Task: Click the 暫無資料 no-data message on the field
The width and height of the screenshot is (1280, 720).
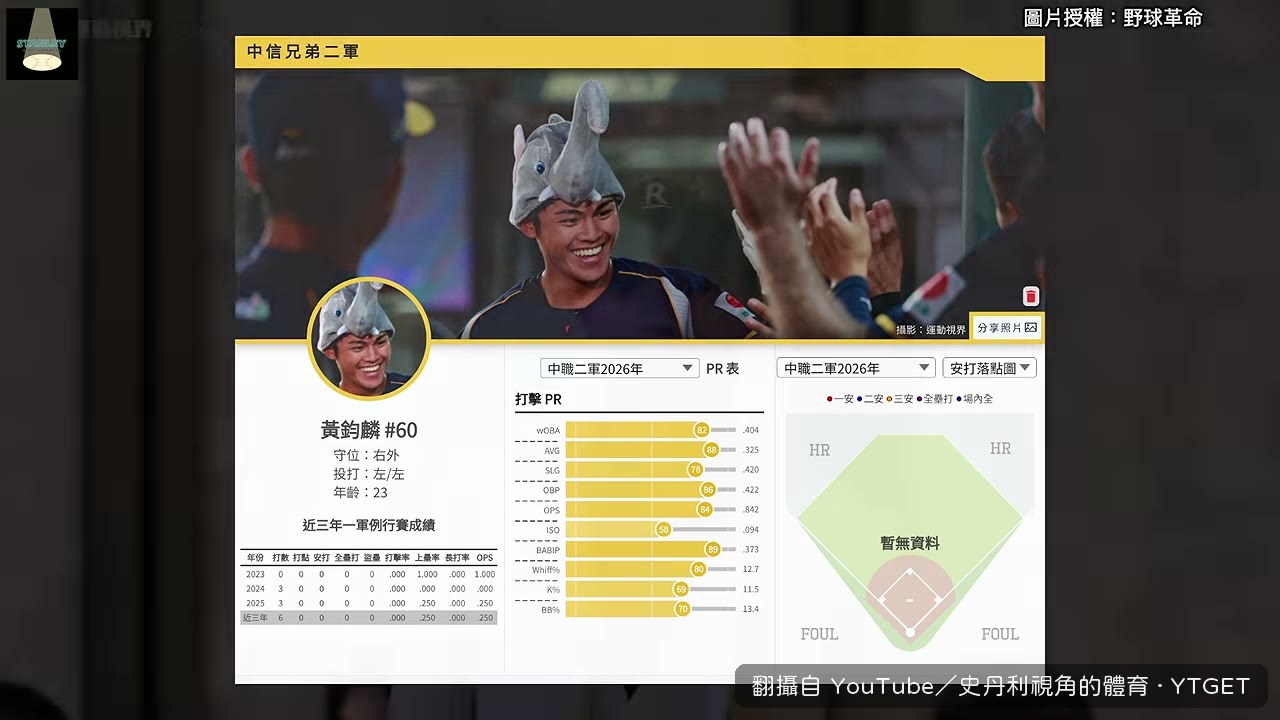Action: 910,543
